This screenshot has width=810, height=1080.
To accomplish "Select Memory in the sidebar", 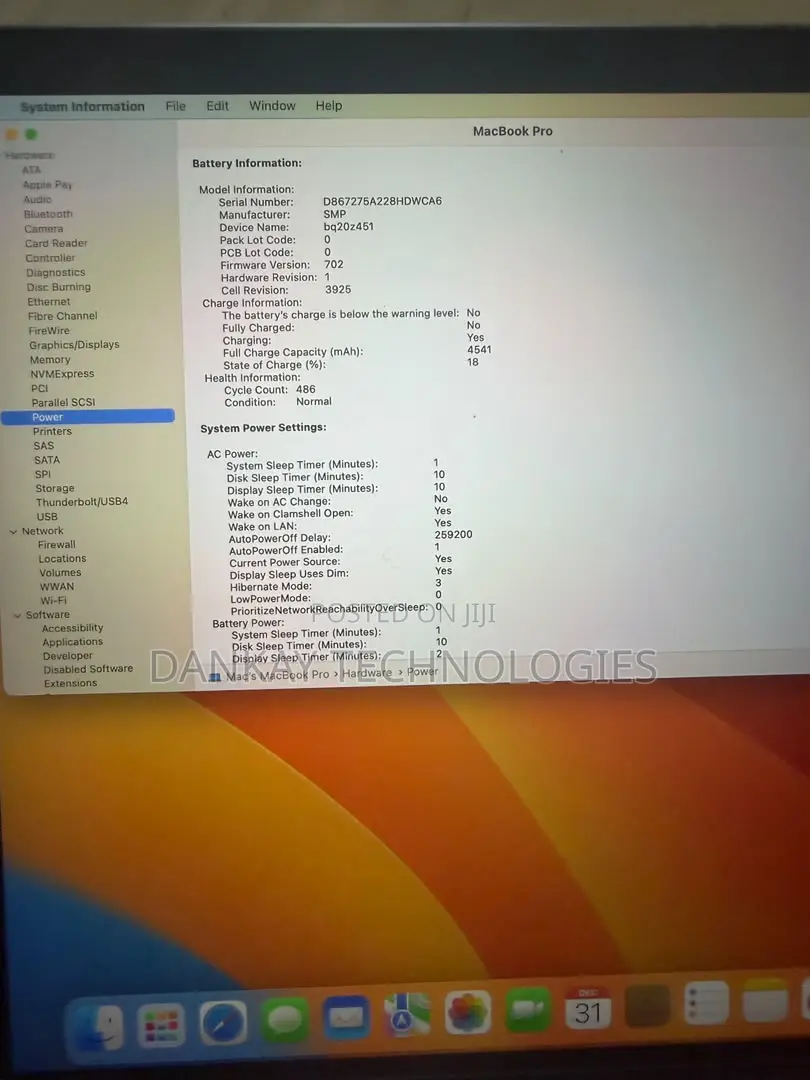I will pyautogui.click(x=50, y=360).
